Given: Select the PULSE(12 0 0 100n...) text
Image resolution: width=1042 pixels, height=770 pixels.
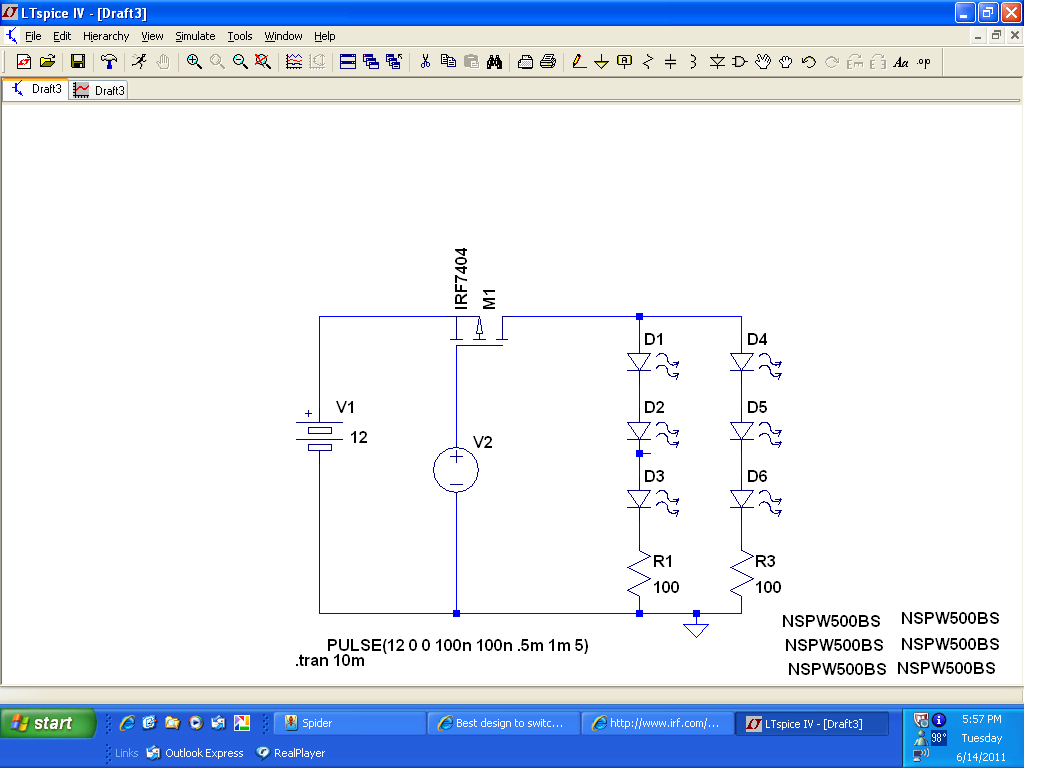Looking at the screenshot, I should click(457, 645).
